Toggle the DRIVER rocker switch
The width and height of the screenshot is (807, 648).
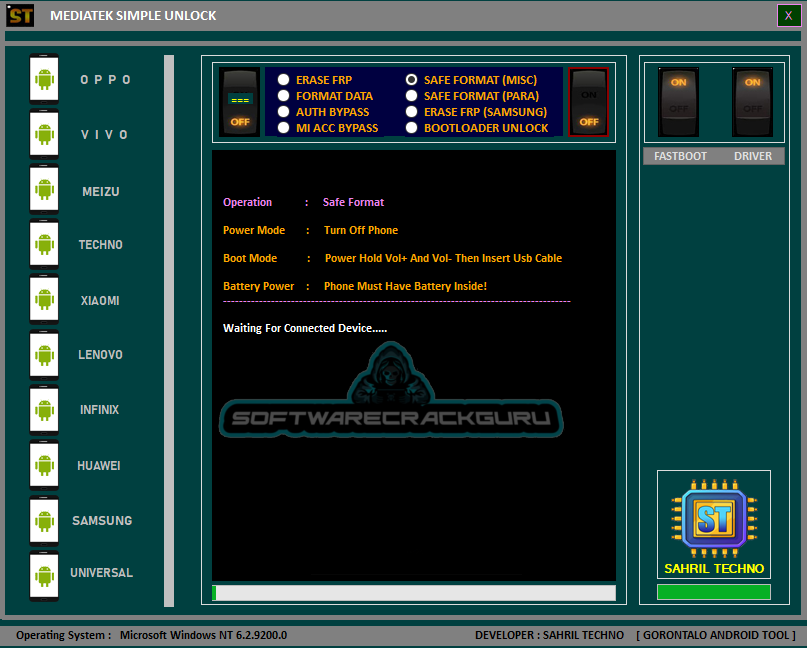pos(752,102)
